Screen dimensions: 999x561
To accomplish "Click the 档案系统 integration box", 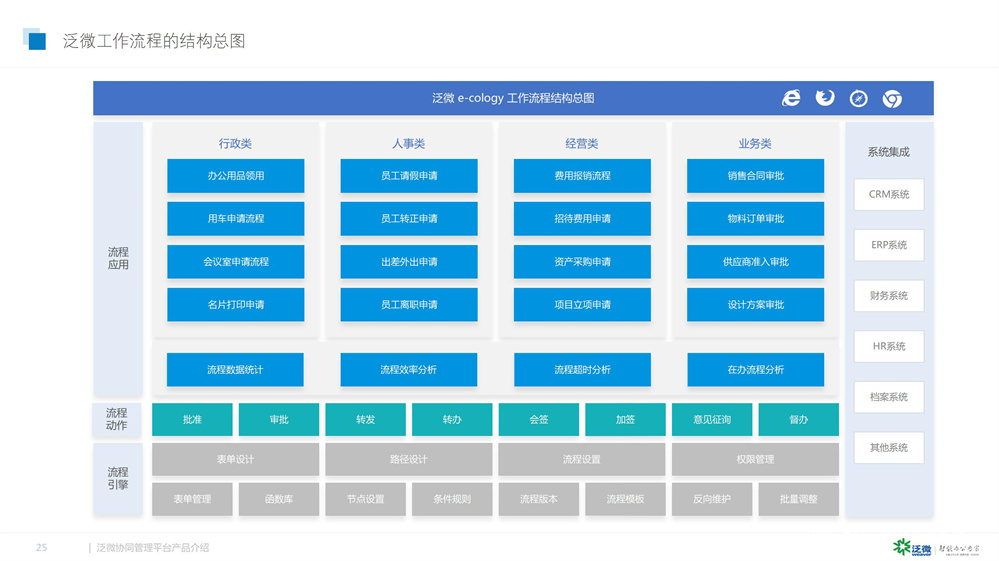I will click(x=889, y=397).
